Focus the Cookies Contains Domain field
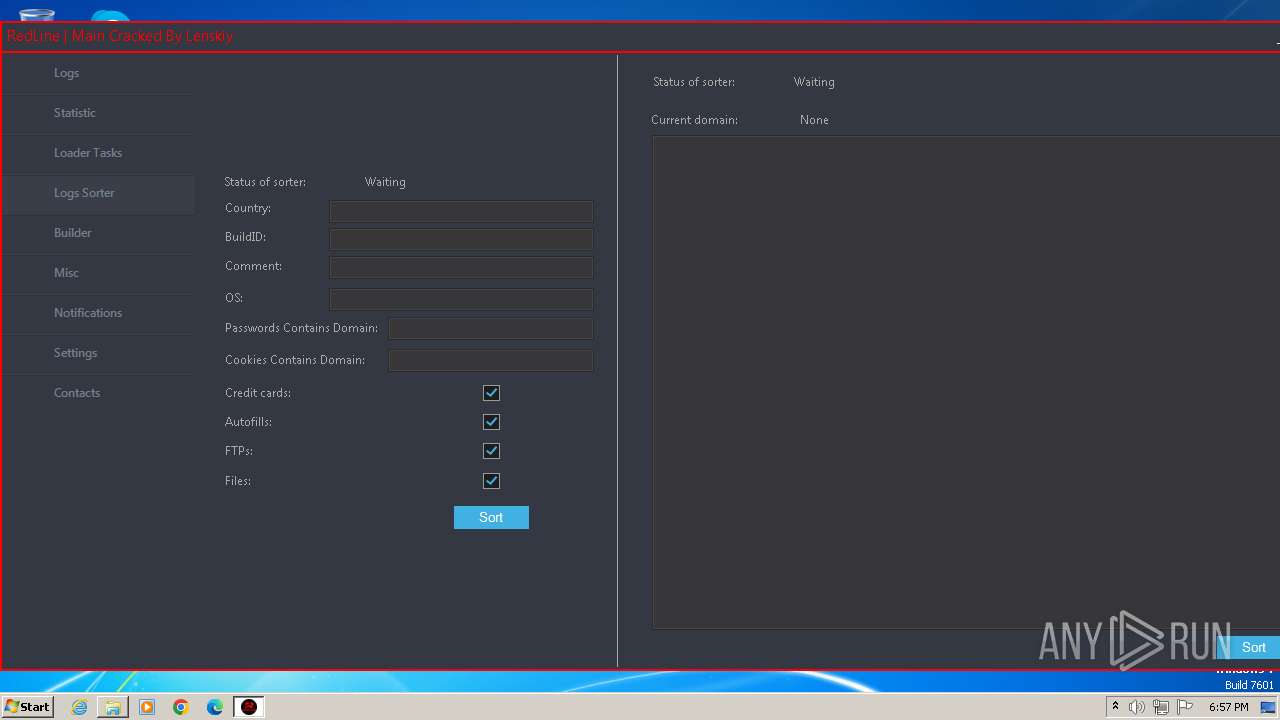The width and height of the screenshot is (1280, 720). (491, 360)
